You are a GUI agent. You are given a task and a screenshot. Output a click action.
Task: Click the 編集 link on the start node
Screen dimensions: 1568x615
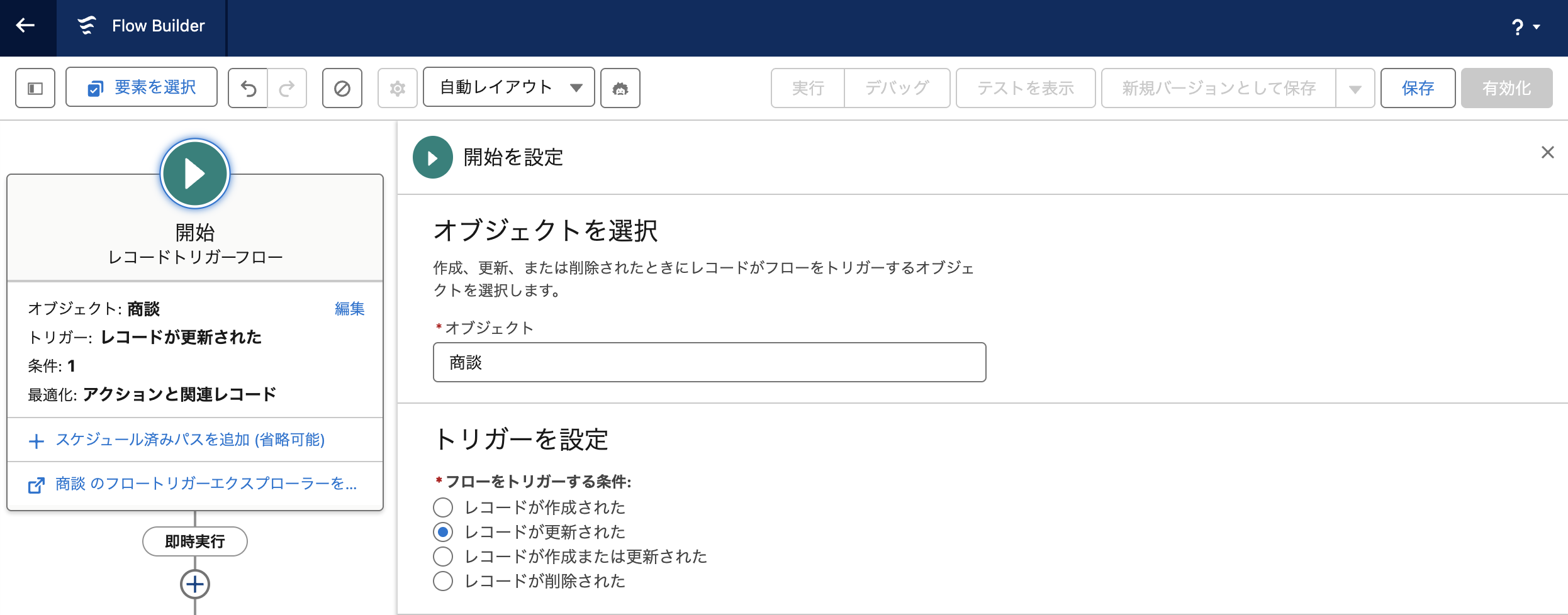[350, 309]
